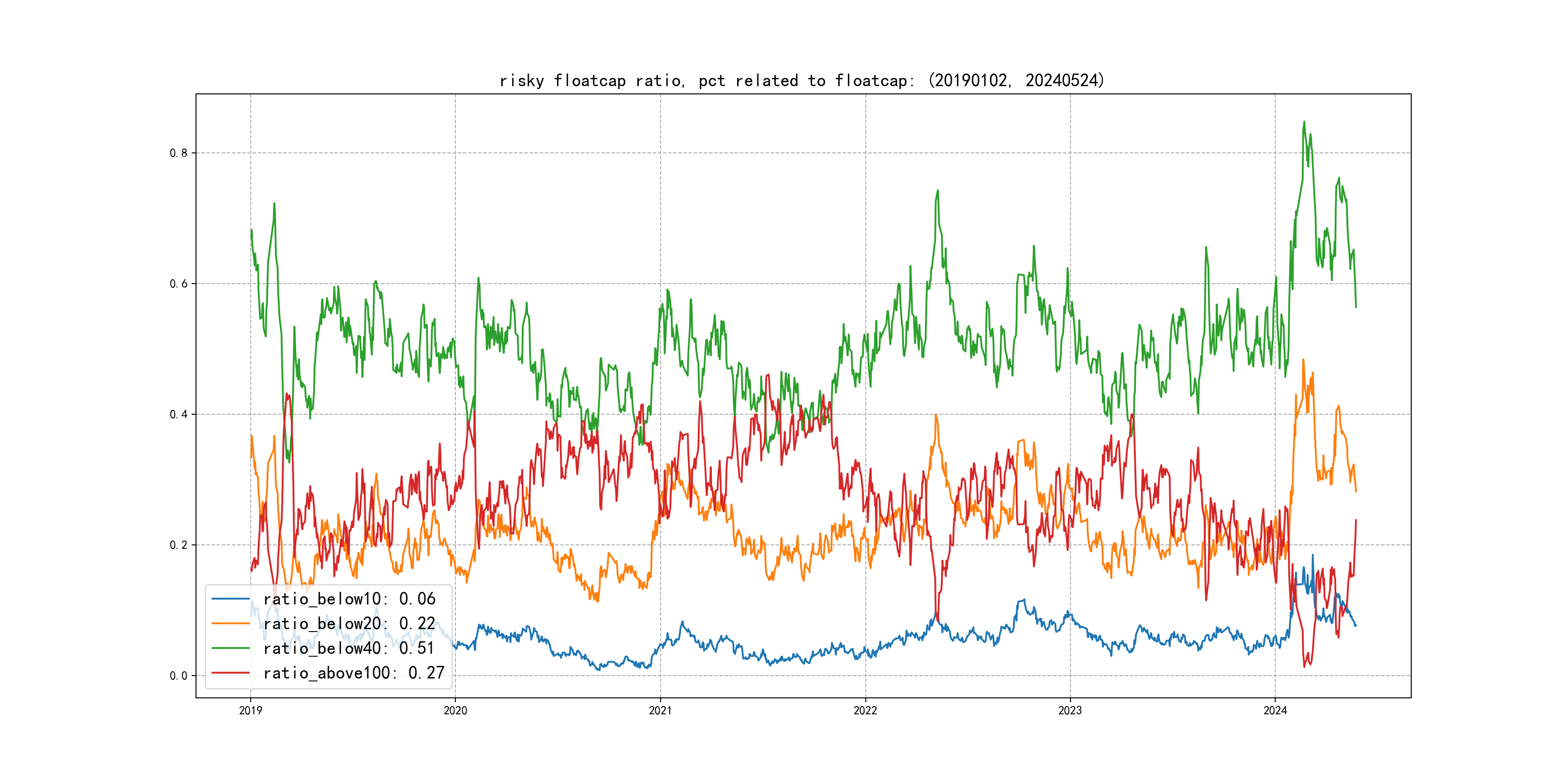Click the 2019 x-axis tick label
1568x784 pixels.
pos(250,710)
